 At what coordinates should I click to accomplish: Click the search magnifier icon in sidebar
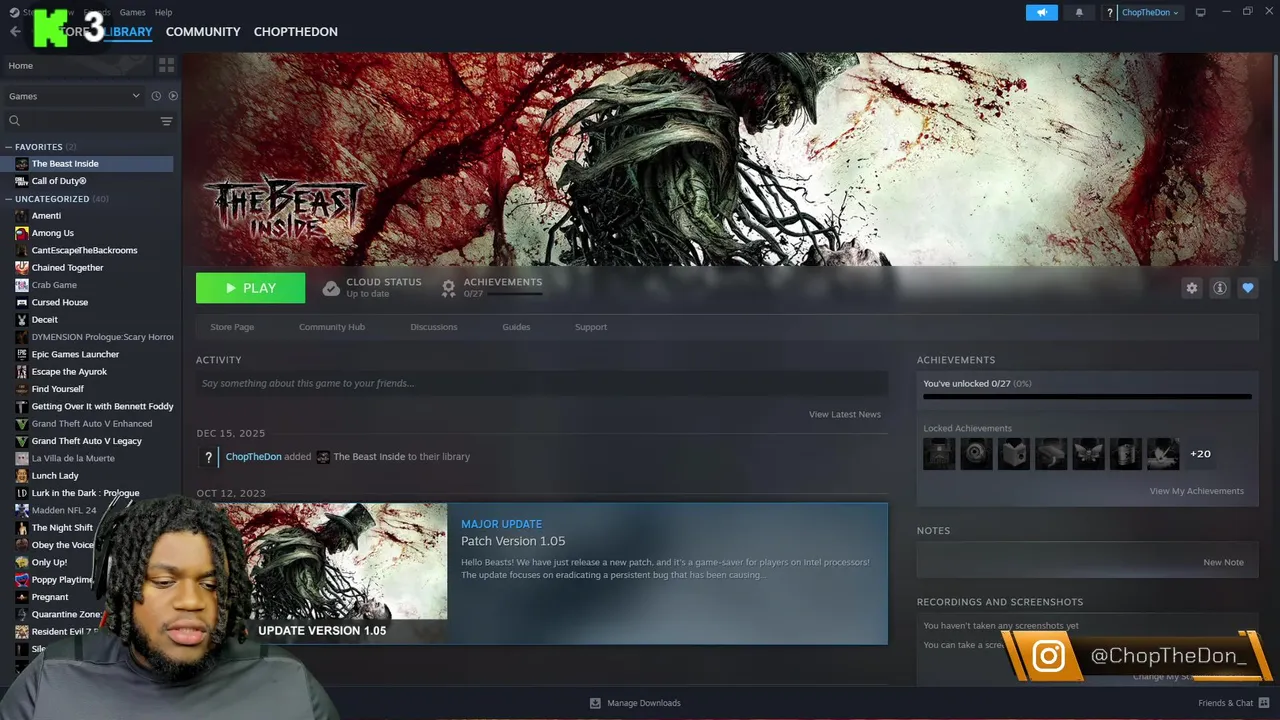pos(15,121)
